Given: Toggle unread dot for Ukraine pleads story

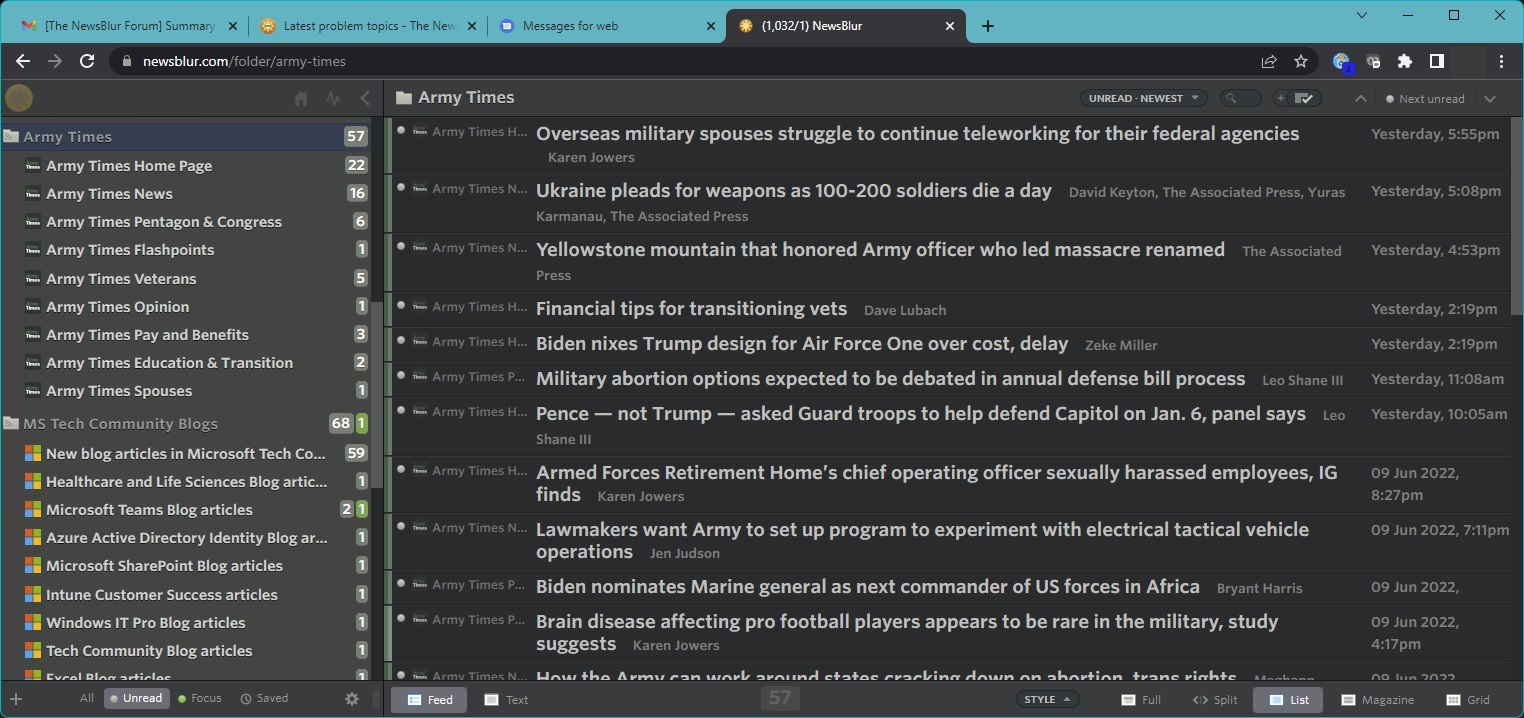Looking at the screenshot, I should (401, 187).
